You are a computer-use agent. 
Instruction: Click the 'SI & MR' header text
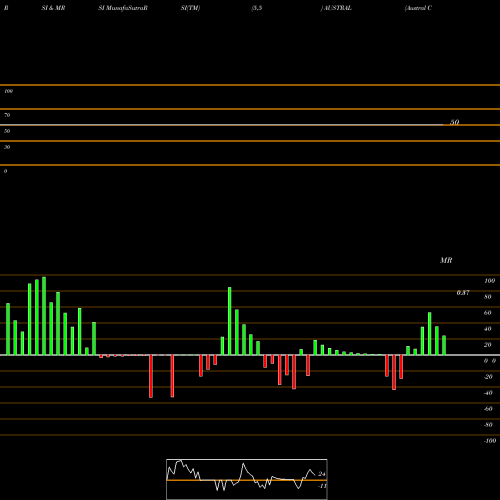point(53,8)
